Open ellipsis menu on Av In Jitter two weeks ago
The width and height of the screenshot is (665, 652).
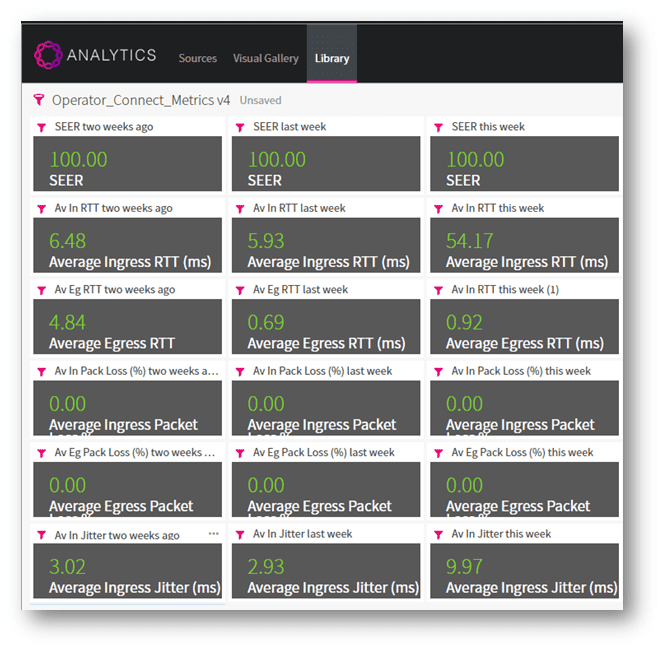213,534
